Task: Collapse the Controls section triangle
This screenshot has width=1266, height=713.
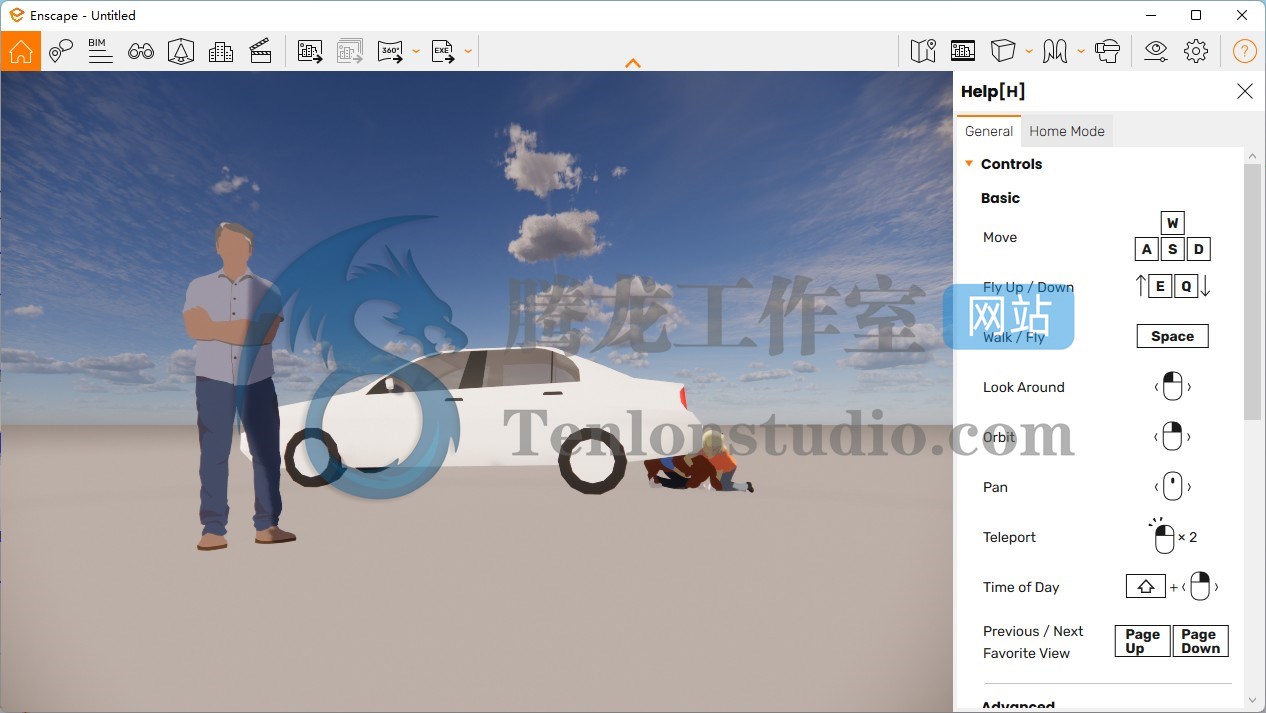Action: click(968, 164)
